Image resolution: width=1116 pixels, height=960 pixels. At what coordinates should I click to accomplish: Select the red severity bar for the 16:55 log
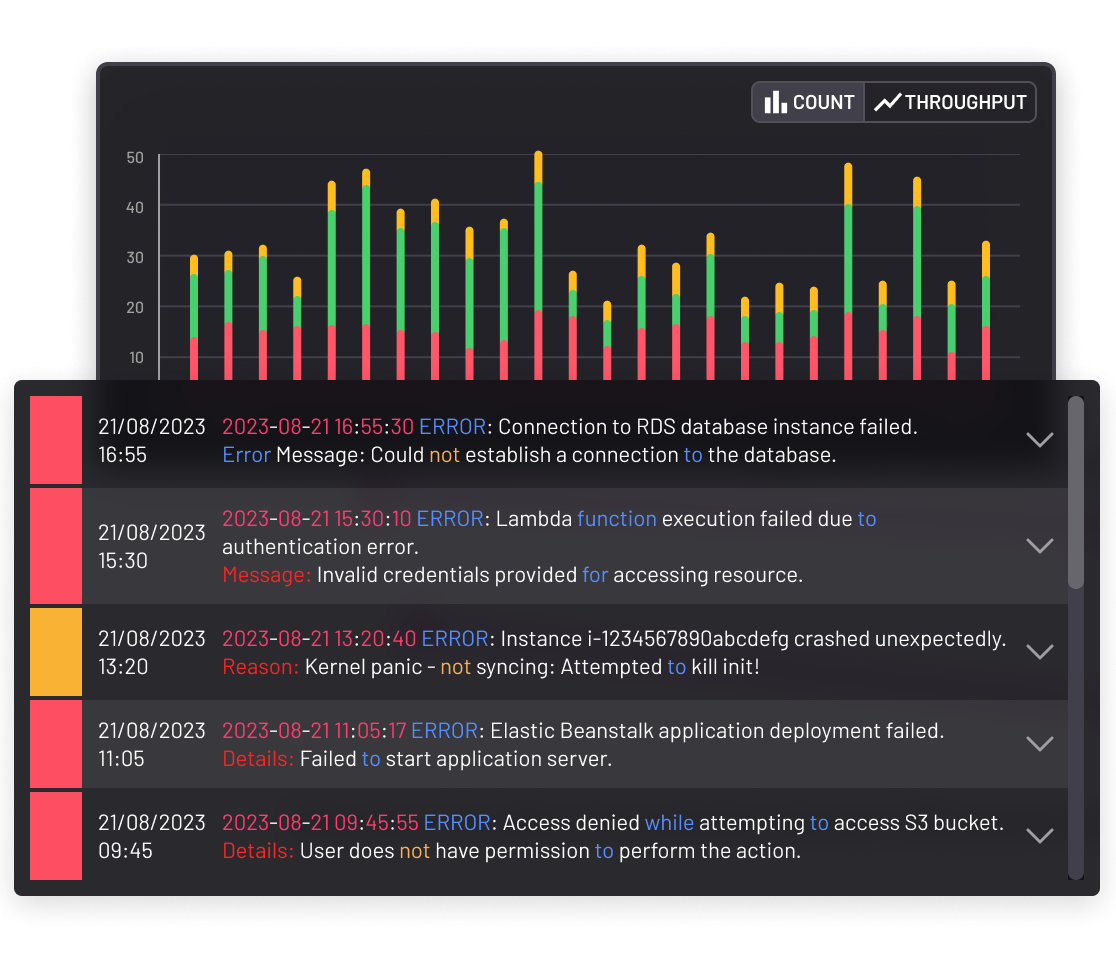pos(56,440)
